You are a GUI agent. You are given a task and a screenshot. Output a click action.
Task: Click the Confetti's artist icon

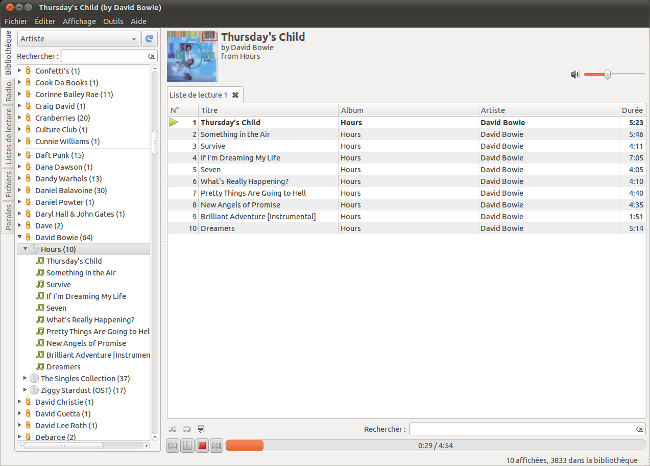pyautogui.click(x=28, y=70)
